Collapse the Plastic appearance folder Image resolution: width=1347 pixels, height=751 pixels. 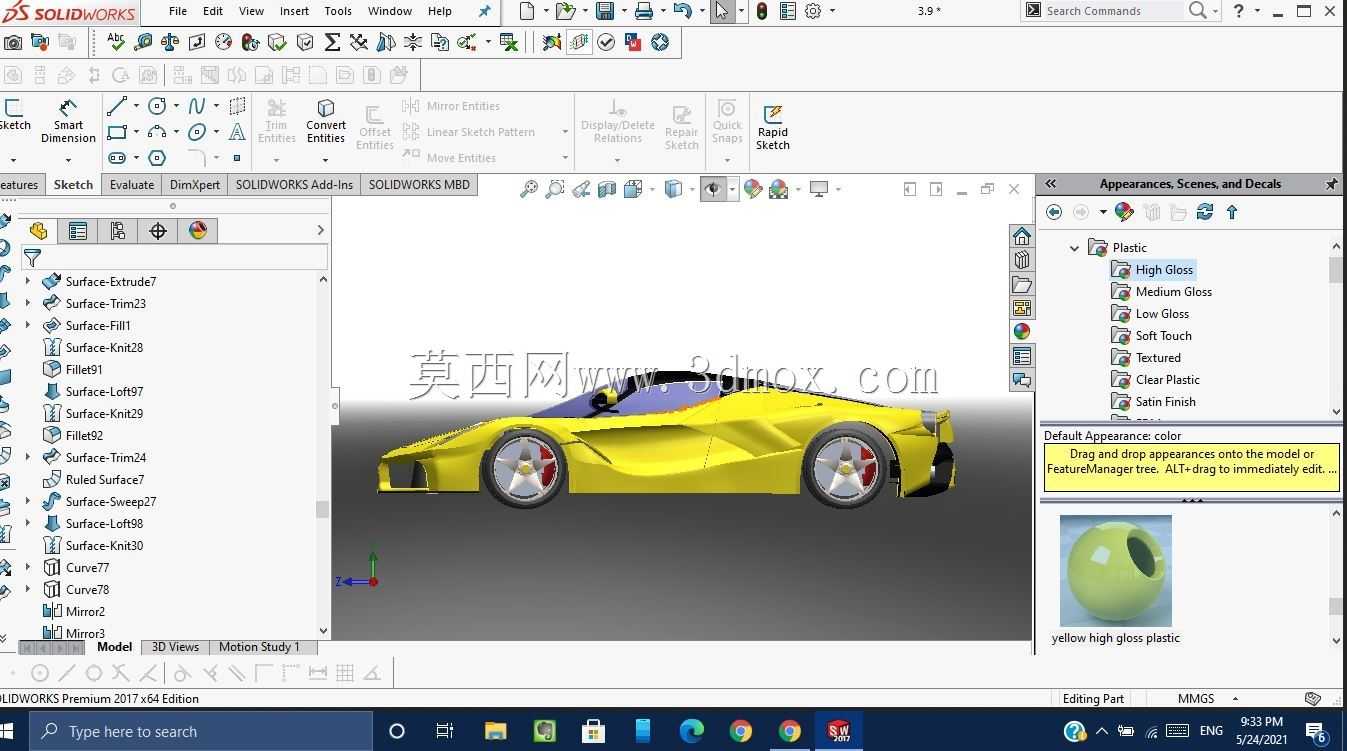coord(1075,248)
